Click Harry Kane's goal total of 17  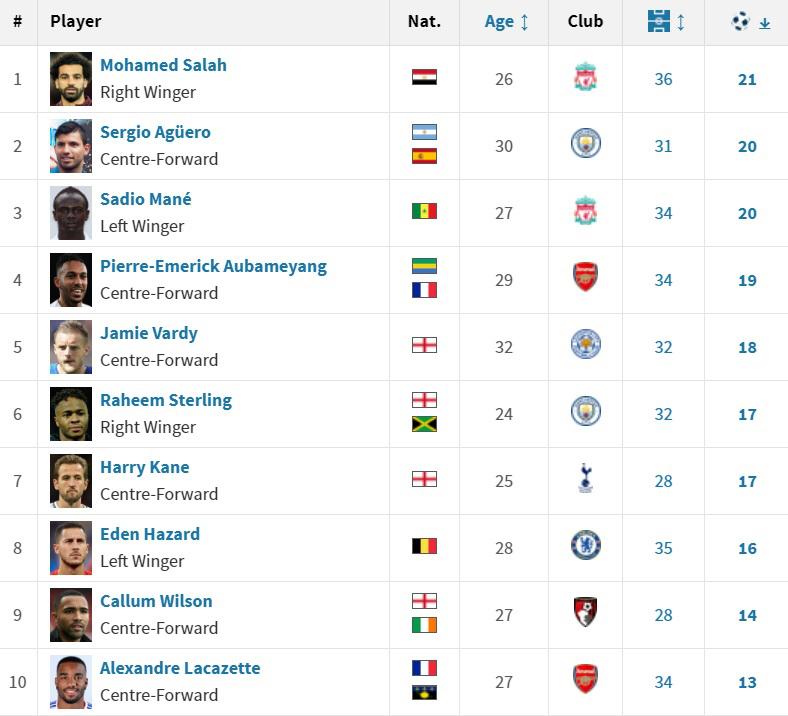pos(747,481)
